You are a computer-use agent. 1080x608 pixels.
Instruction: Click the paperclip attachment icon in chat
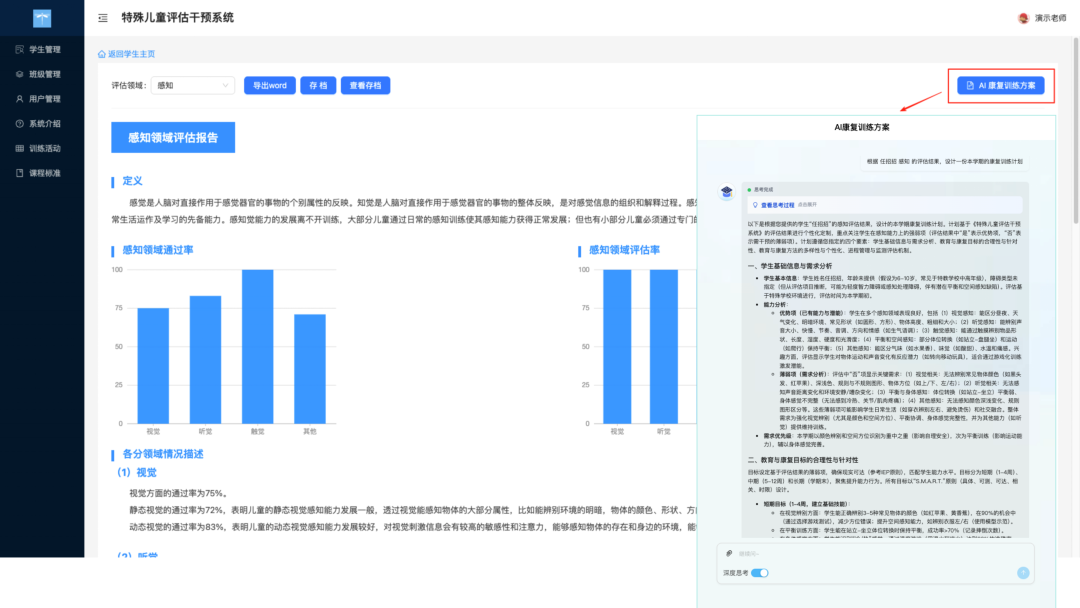point(729,553)
